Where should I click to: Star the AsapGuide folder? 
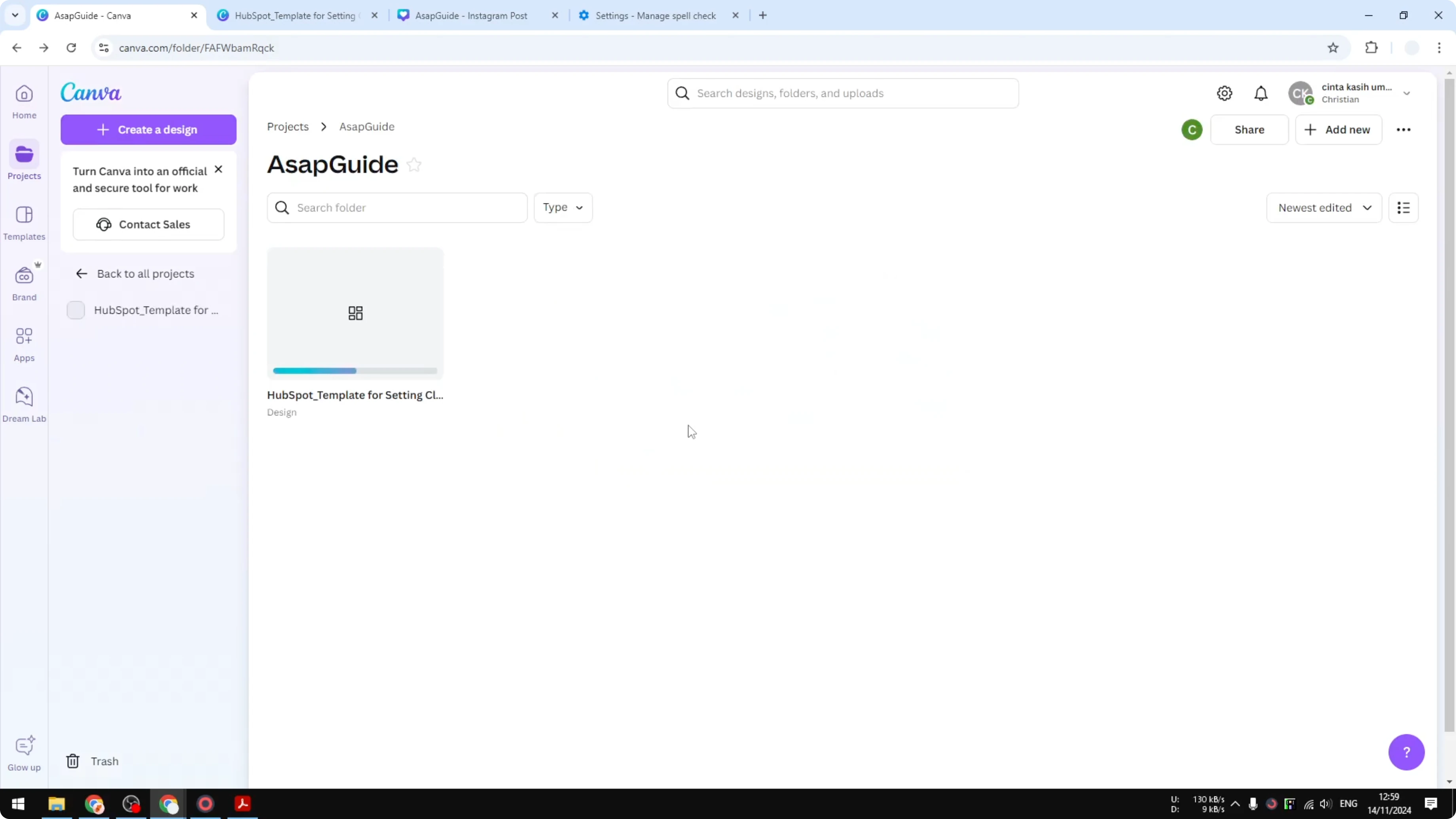point(414,165)
